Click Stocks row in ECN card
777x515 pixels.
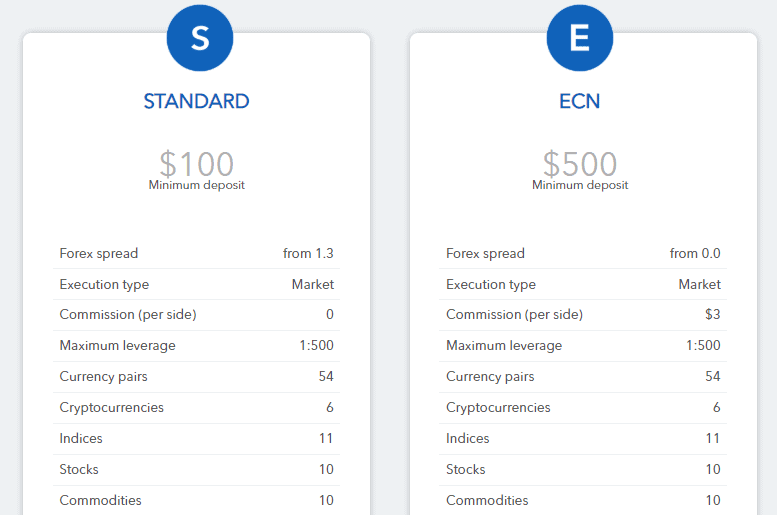583,469
